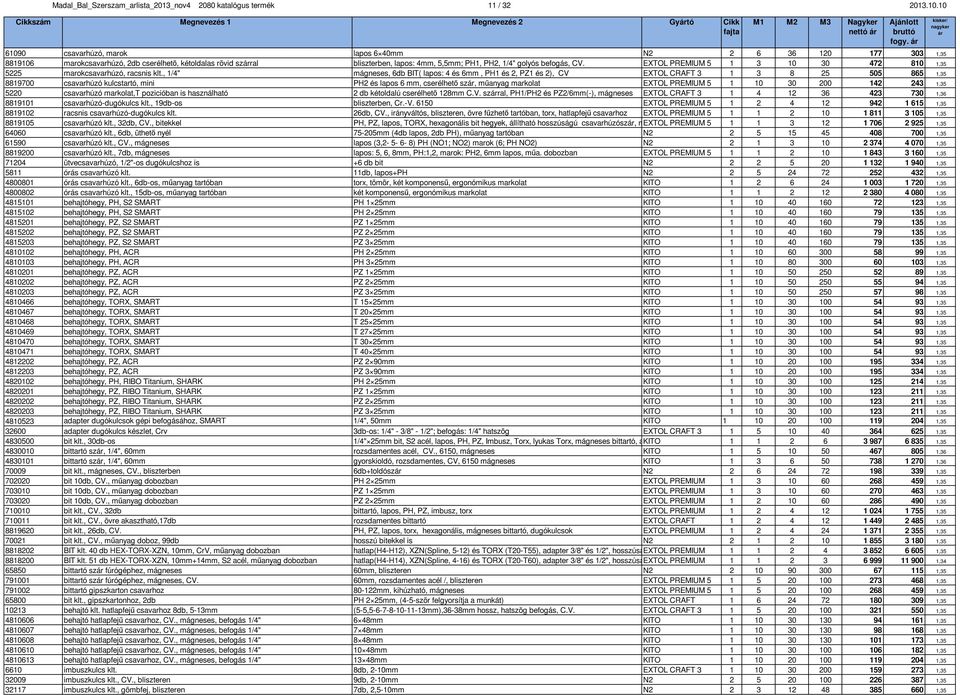Click the Megnevezés 2 column header
This screenshot has height=695, width=960.
pyautogui.click(x=497, y=32)
